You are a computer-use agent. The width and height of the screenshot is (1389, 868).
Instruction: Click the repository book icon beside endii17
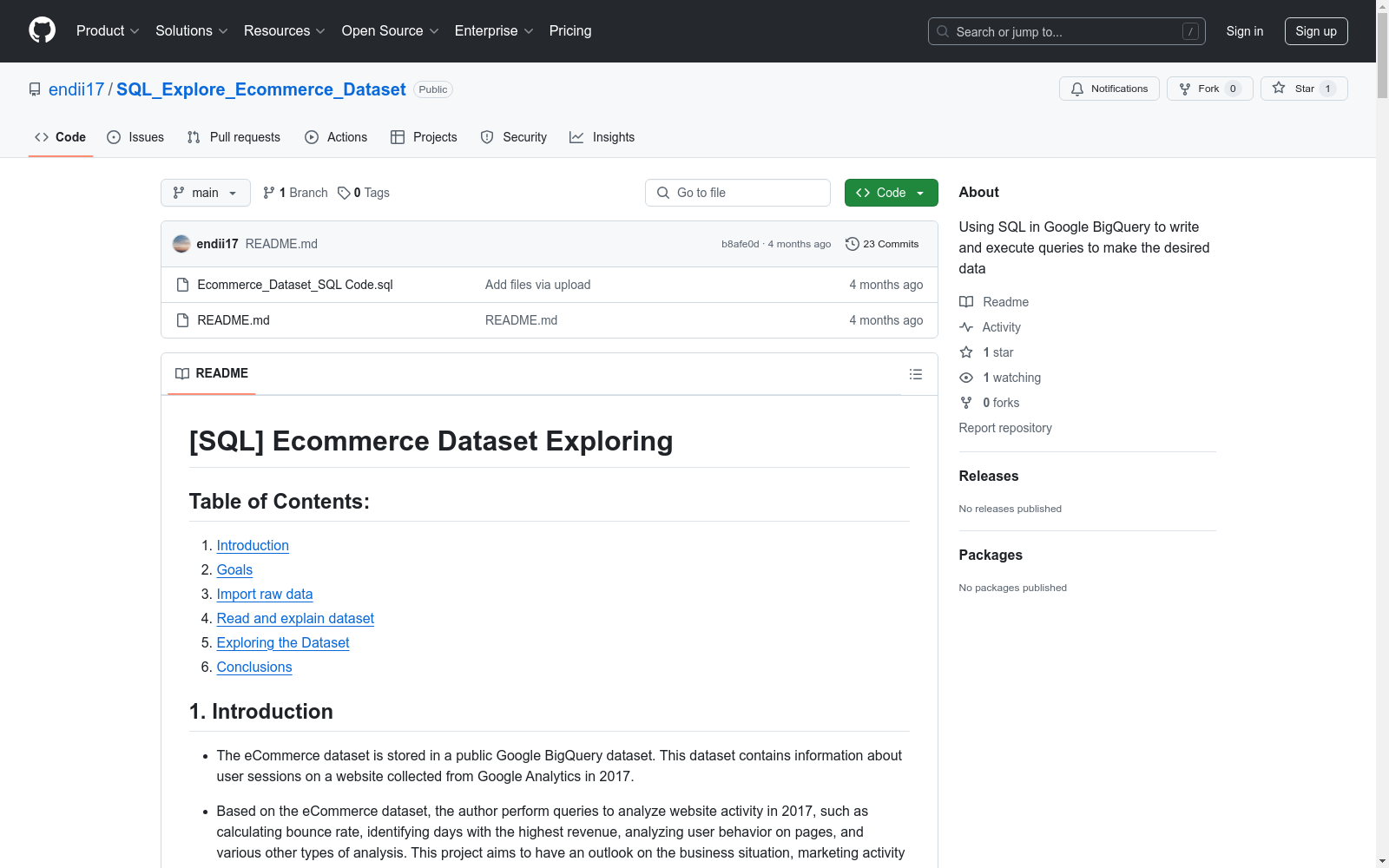click(x=35, y=89)
